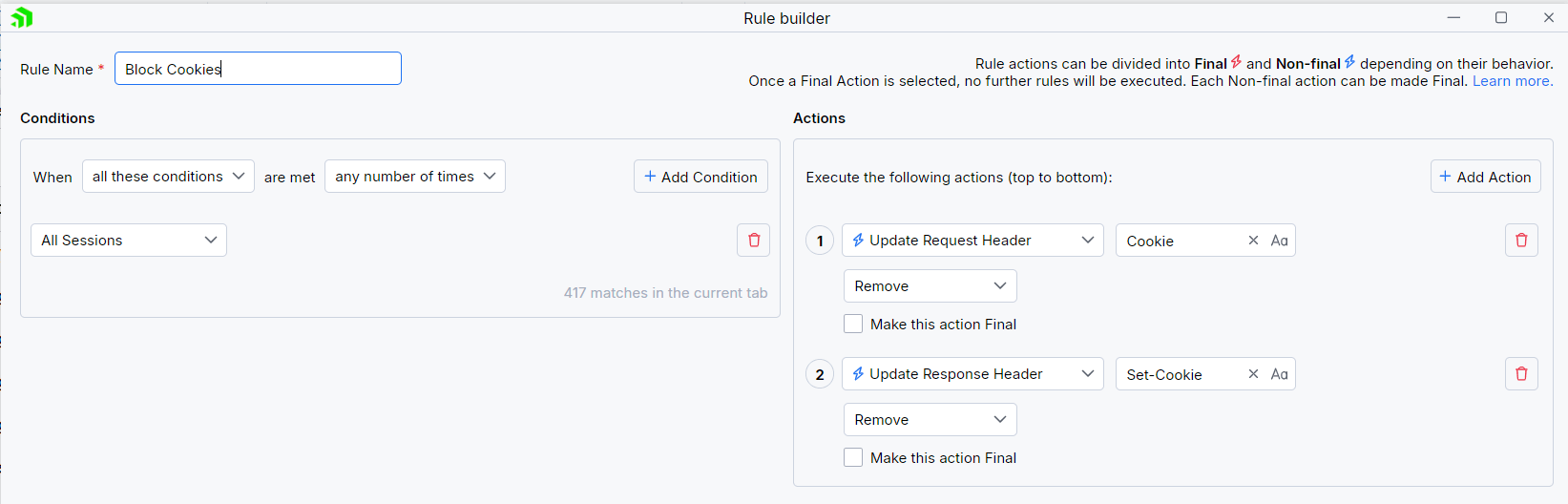The image size is (1568, 504).
Task: Open the Update Request Header action dropdown
Action: [972, 241]
